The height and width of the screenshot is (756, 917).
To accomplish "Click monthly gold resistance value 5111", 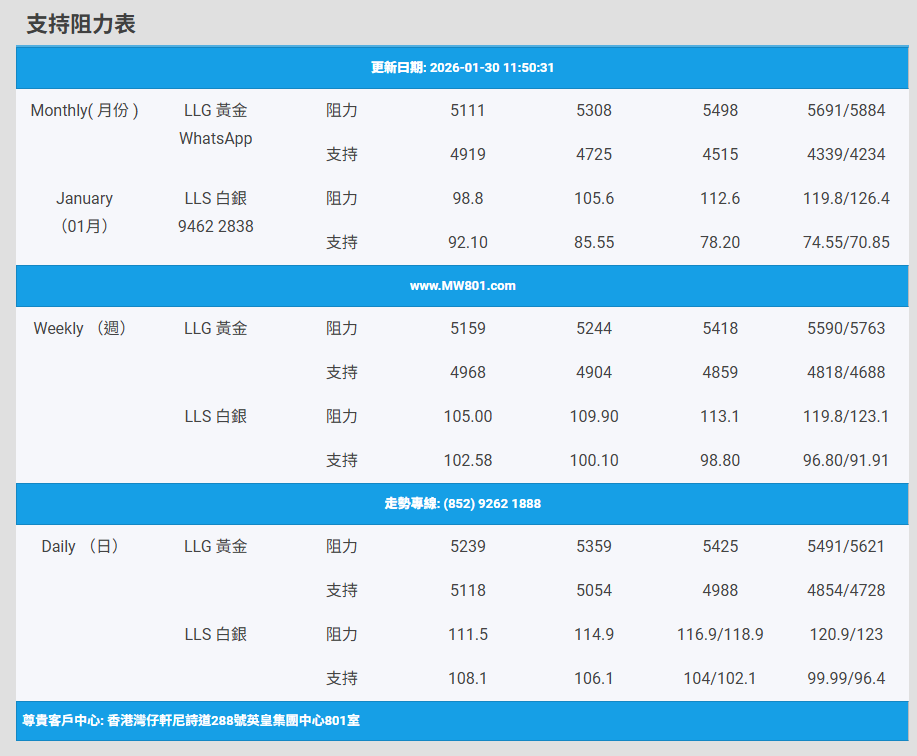I will click(x=468, y=111).
